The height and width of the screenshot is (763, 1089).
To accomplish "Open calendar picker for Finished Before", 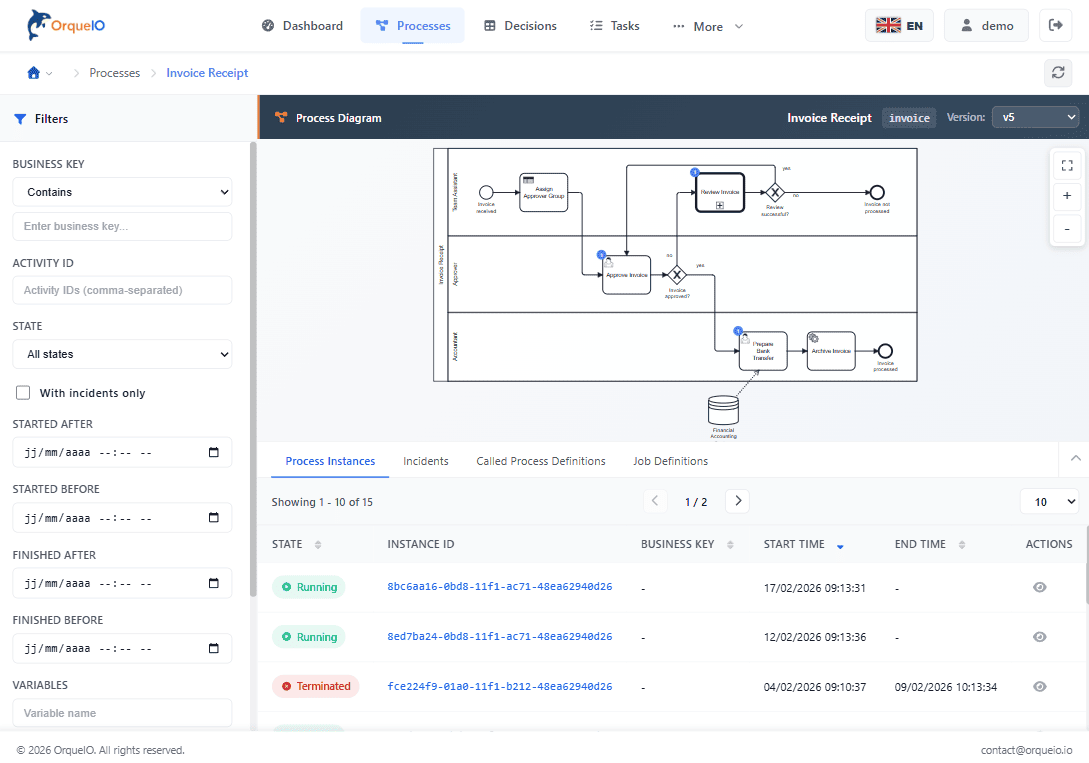I will coord(214,648).
